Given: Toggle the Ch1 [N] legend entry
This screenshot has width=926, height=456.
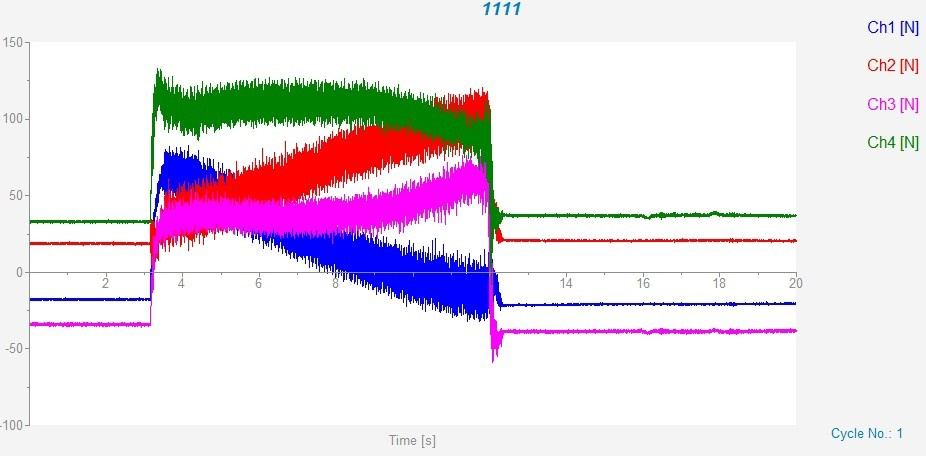Looking at the screenshot, I should (x=892, y=27).
